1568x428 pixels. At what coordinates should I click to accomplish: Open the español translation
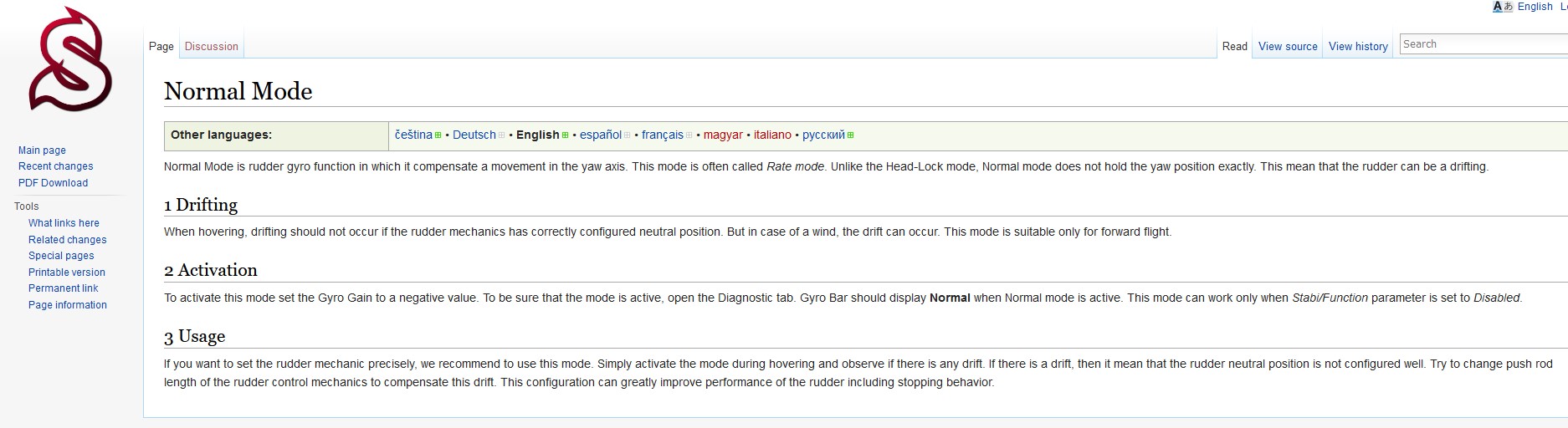click(x=601, y=135)
